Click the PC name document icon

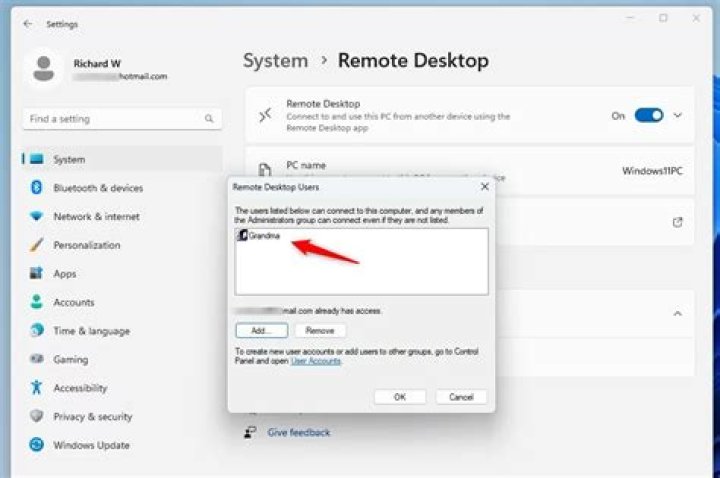[265, 169]
